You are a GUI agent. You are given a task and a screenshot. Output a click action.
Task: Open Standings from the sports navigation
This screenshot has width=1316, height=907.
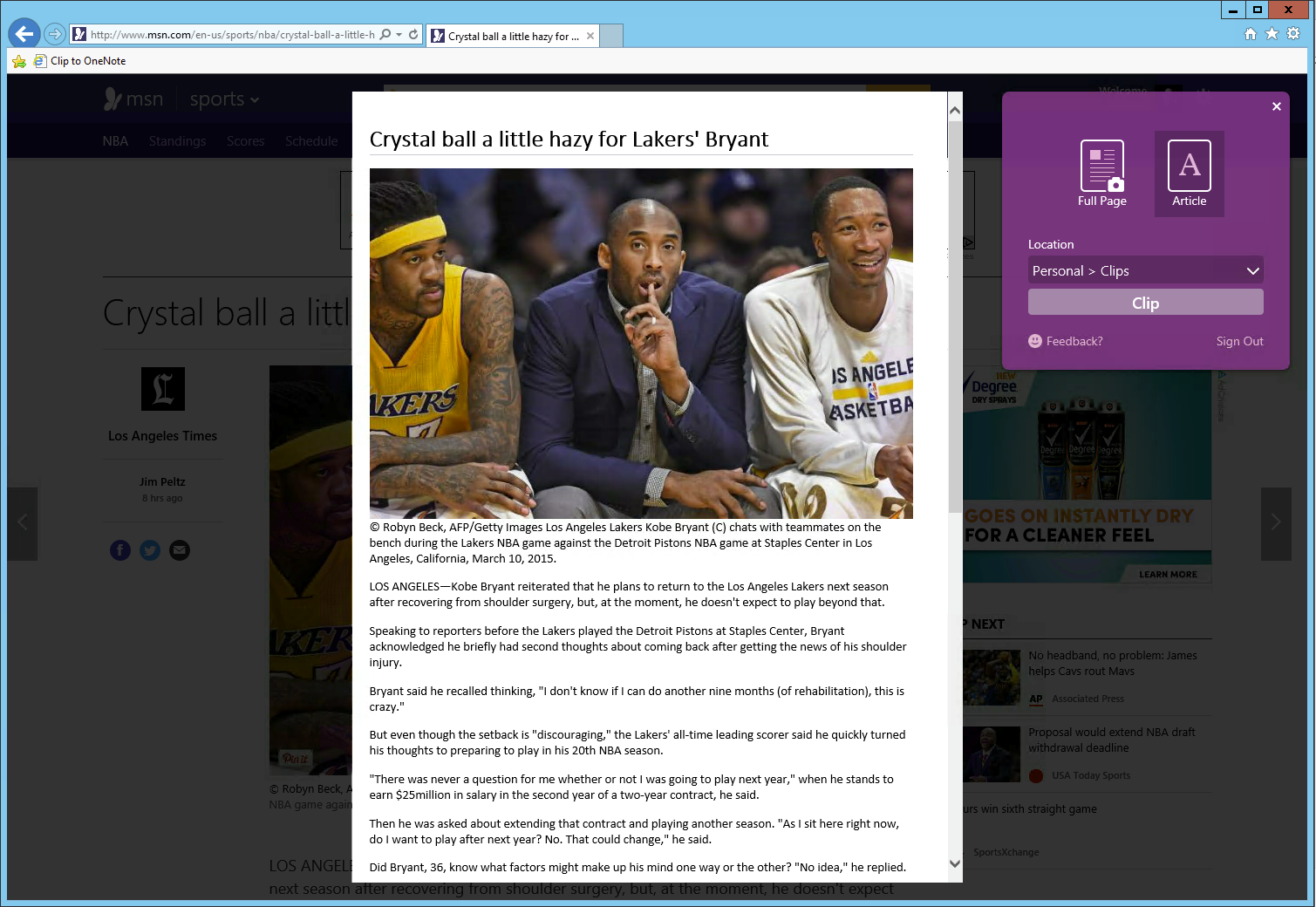pyautogui.click(x=177, y=140)
